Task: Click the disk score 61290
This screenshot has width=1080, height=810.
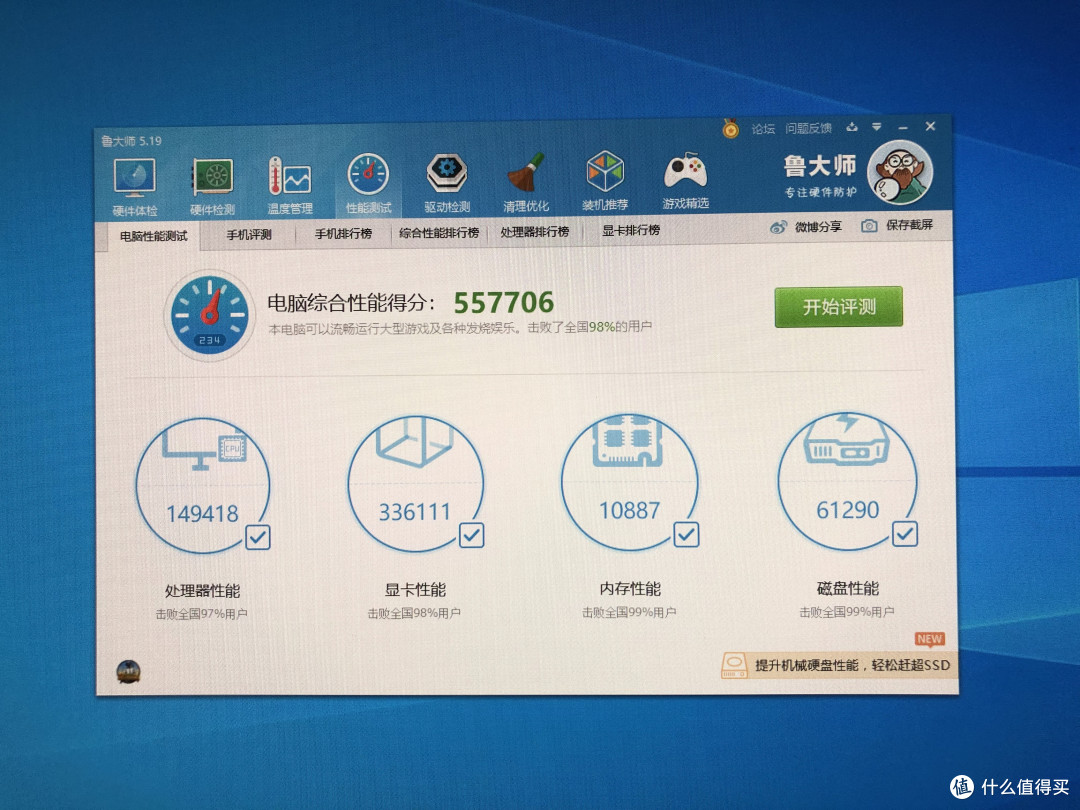Action: 848,510
